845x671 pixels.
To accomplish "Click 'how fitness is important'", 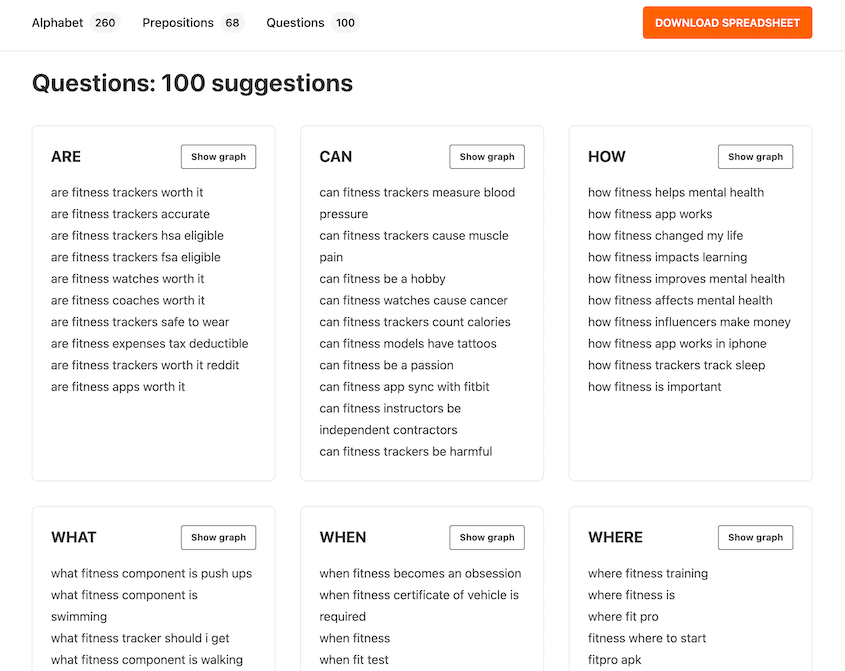I will point(655,386).
